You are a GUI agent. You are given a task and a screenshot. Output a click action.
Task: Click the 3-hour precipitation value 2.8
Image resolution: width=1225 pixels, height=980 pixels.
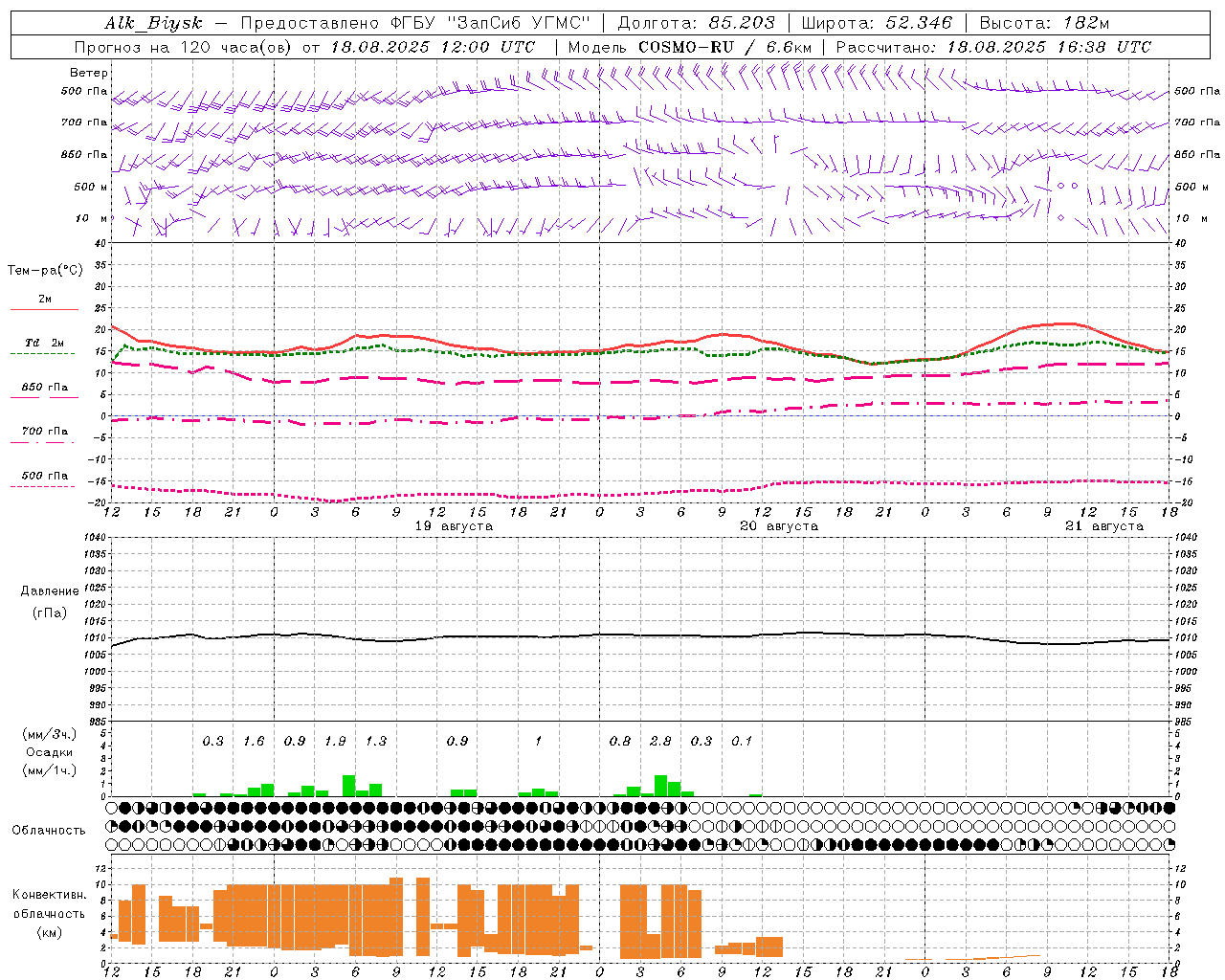[660, 742]
